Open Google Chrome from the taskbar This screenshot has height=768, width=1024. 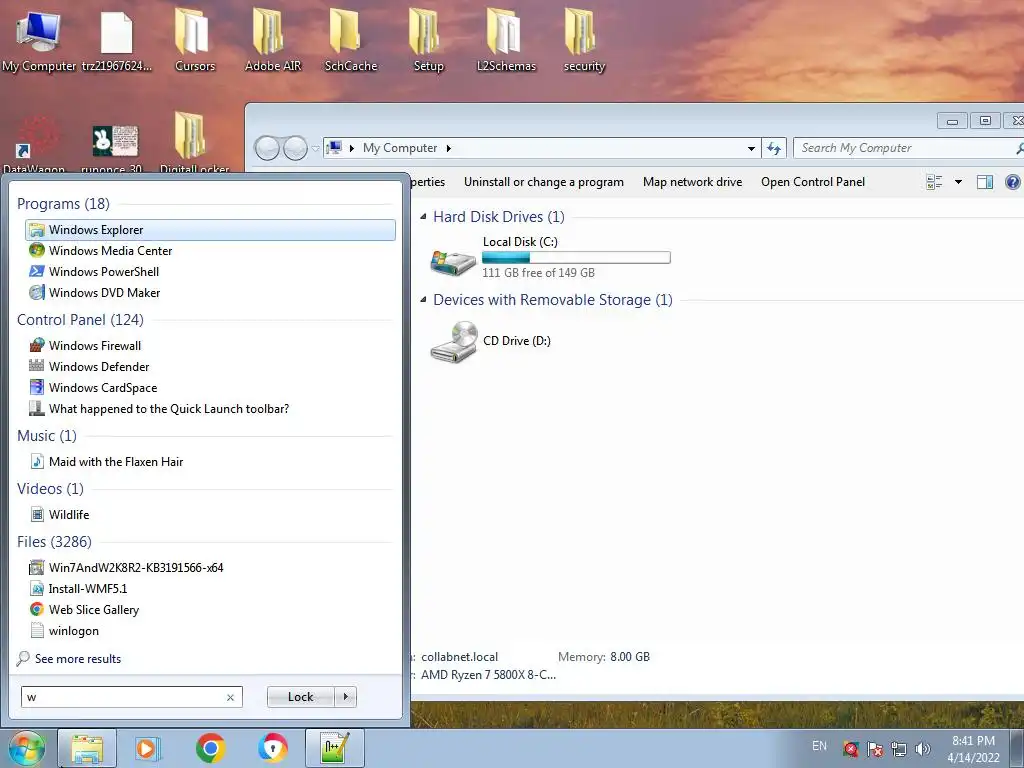210,748
